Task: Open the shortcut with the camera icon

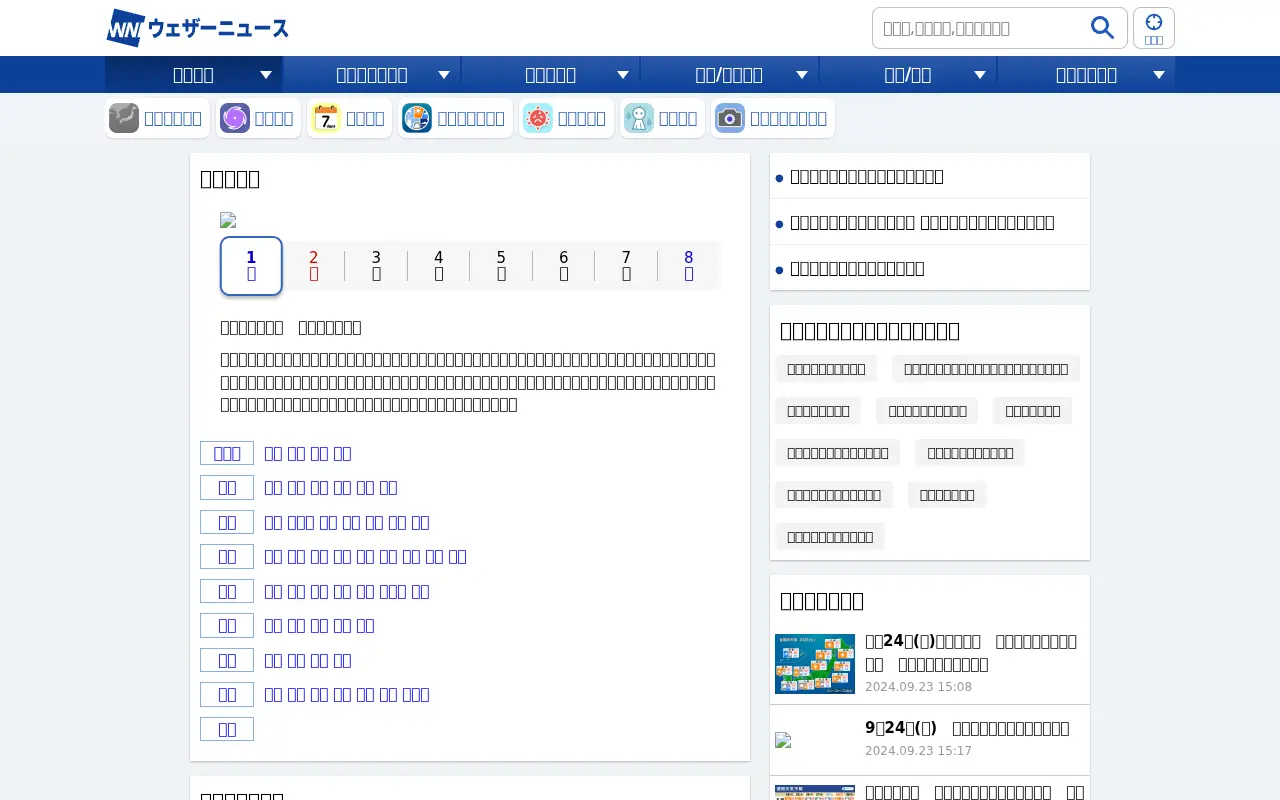Action: coord(773,118)
